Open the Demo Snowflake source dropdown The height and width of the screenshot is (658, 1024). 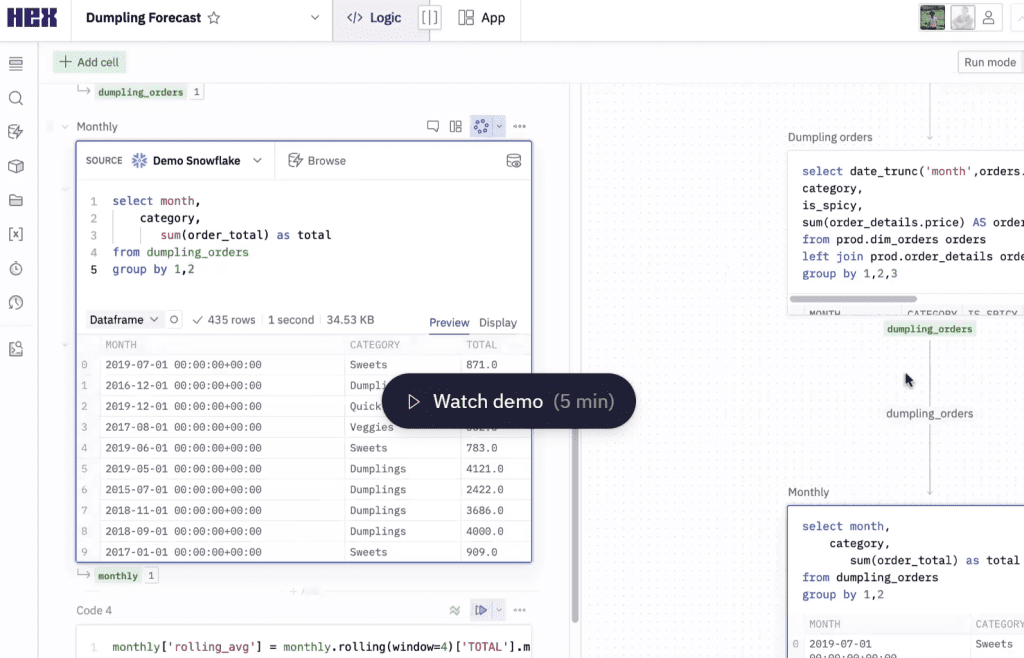click(198, 160)
